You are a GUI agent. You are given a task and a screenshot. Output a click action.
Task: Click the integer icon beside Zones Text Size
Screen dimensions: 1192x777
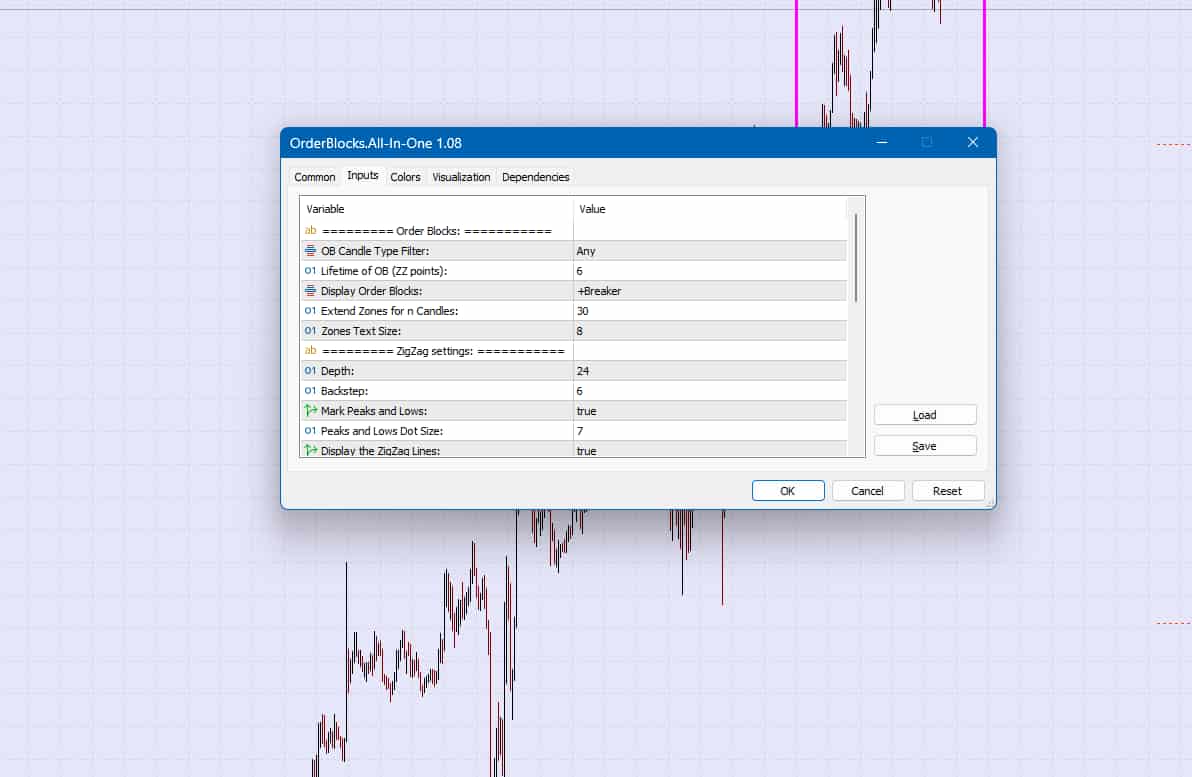click(x=310, y=331)
